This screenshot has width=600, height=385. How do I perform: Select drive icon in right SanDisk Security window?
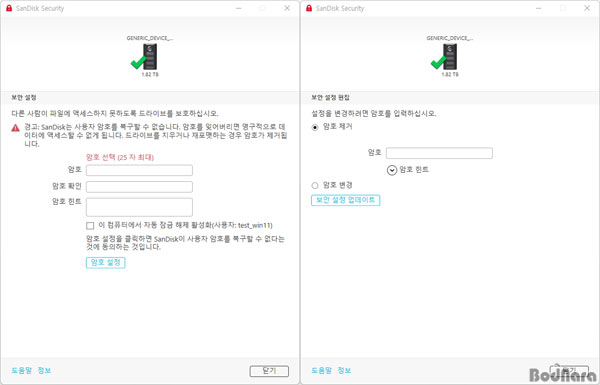[x=444, y=57]
